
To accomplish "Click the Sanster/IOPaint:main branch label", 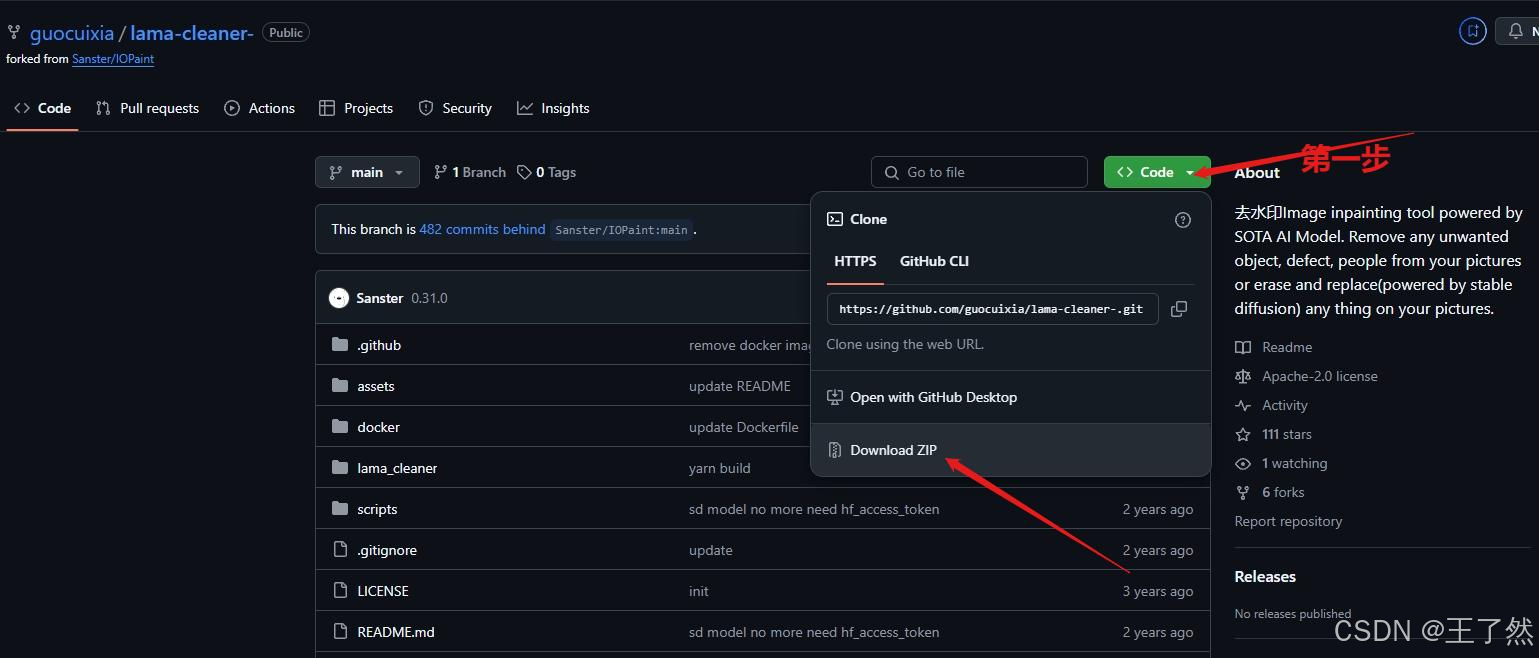I will (x=621, y=229).
